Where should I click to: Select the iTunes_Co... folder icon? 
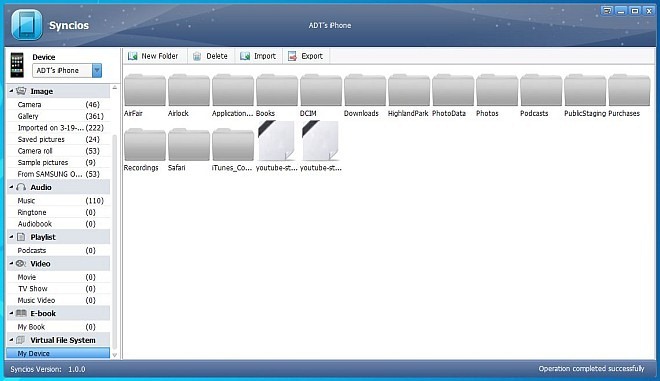[x=233, y=144]
